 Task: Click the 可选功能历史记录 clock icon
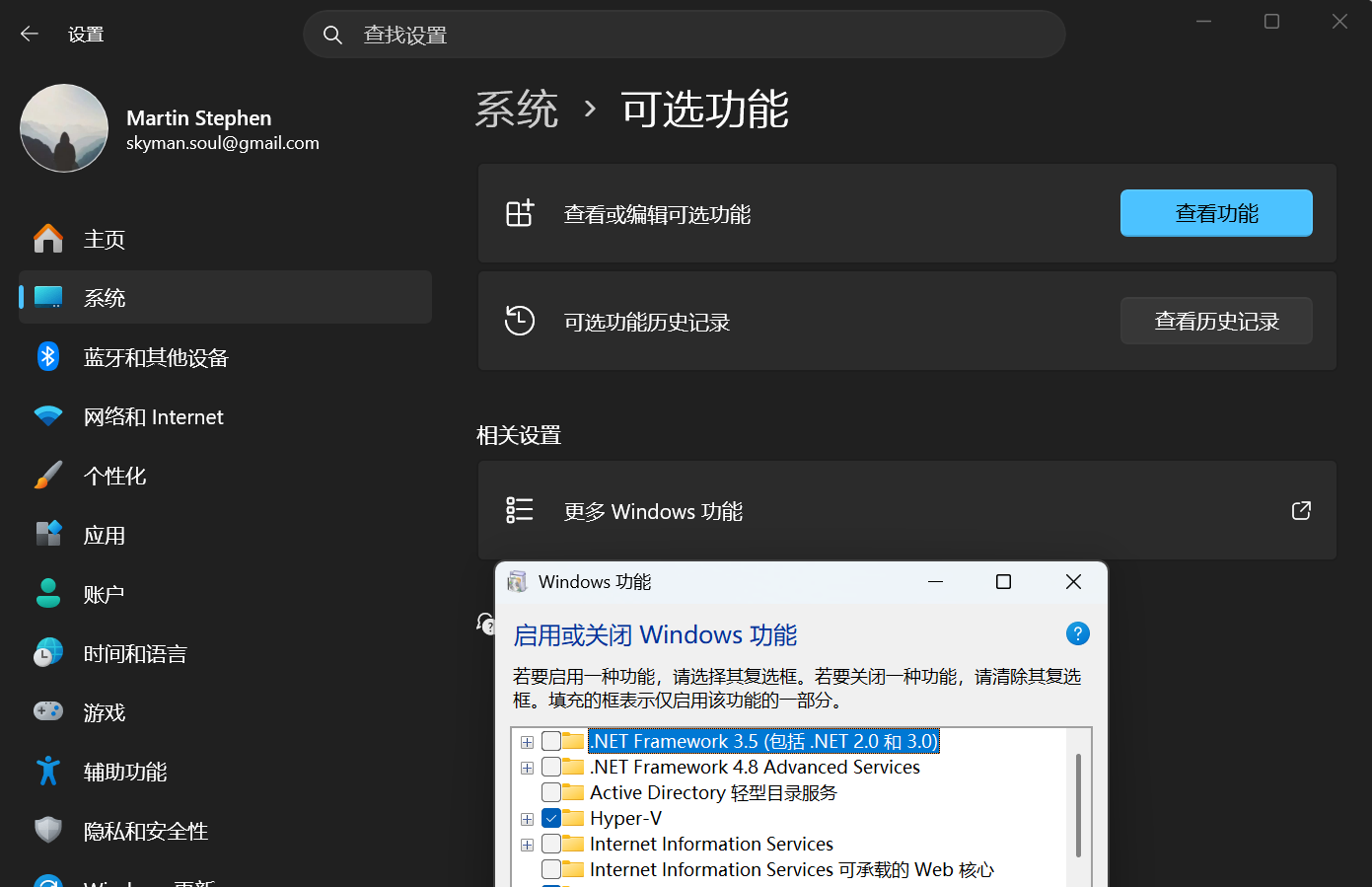coord(520,321)
